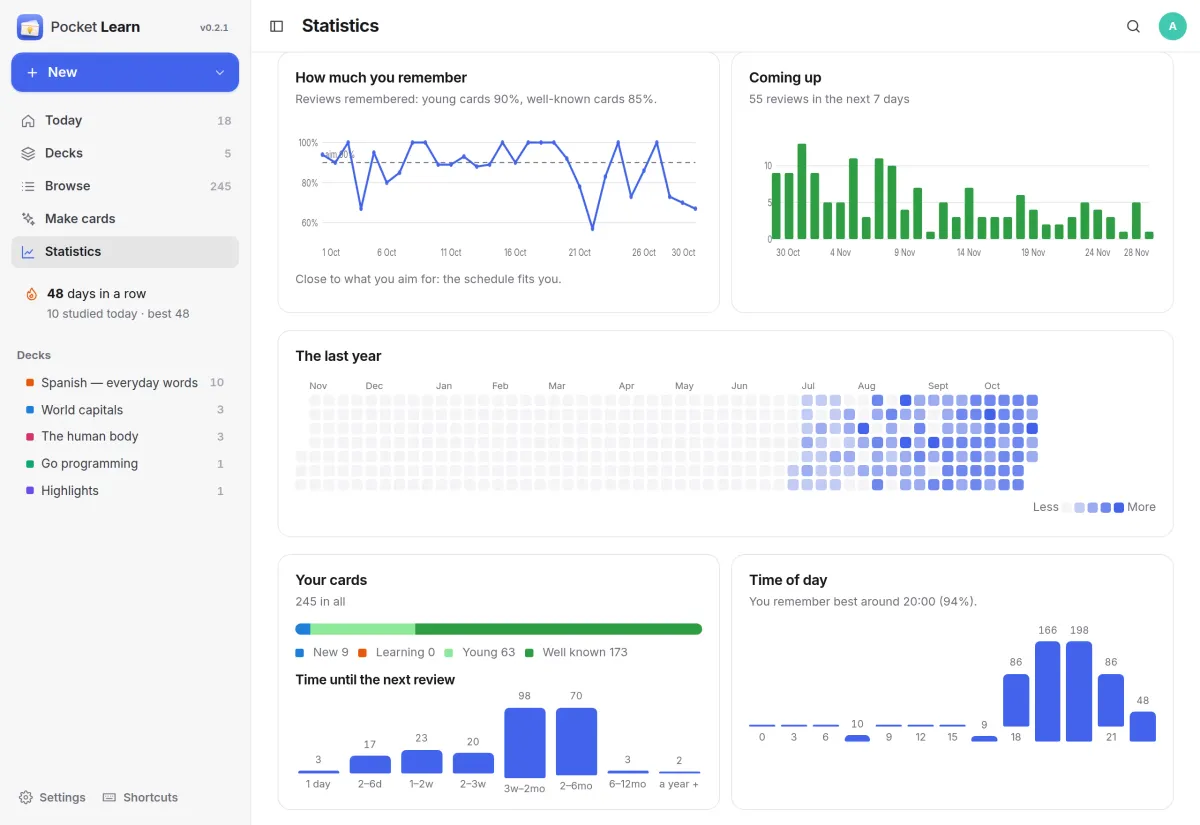This screenshot has height=825, width=1200.
Task: Click the 3w–2mo bar showing 98
Action: [x=524, y=742]
